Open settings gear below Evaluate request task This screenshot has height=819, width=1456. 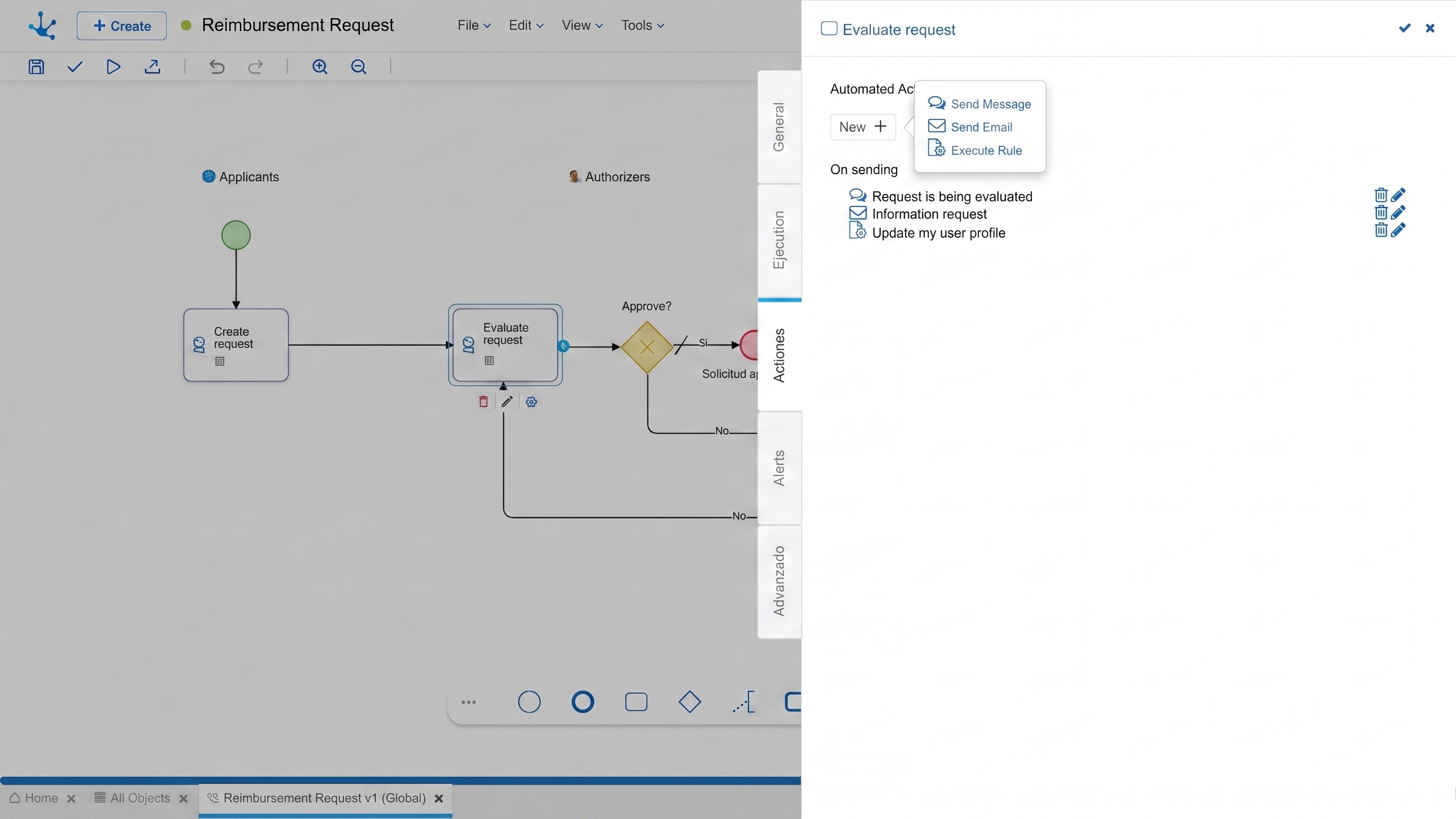pos(531,402)
